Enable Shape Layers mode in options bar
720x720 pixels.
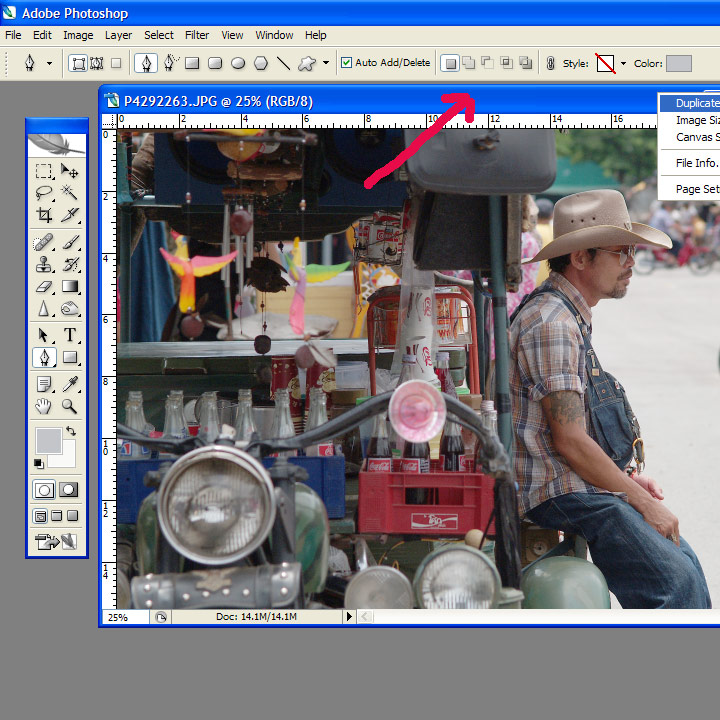point(78,63)
